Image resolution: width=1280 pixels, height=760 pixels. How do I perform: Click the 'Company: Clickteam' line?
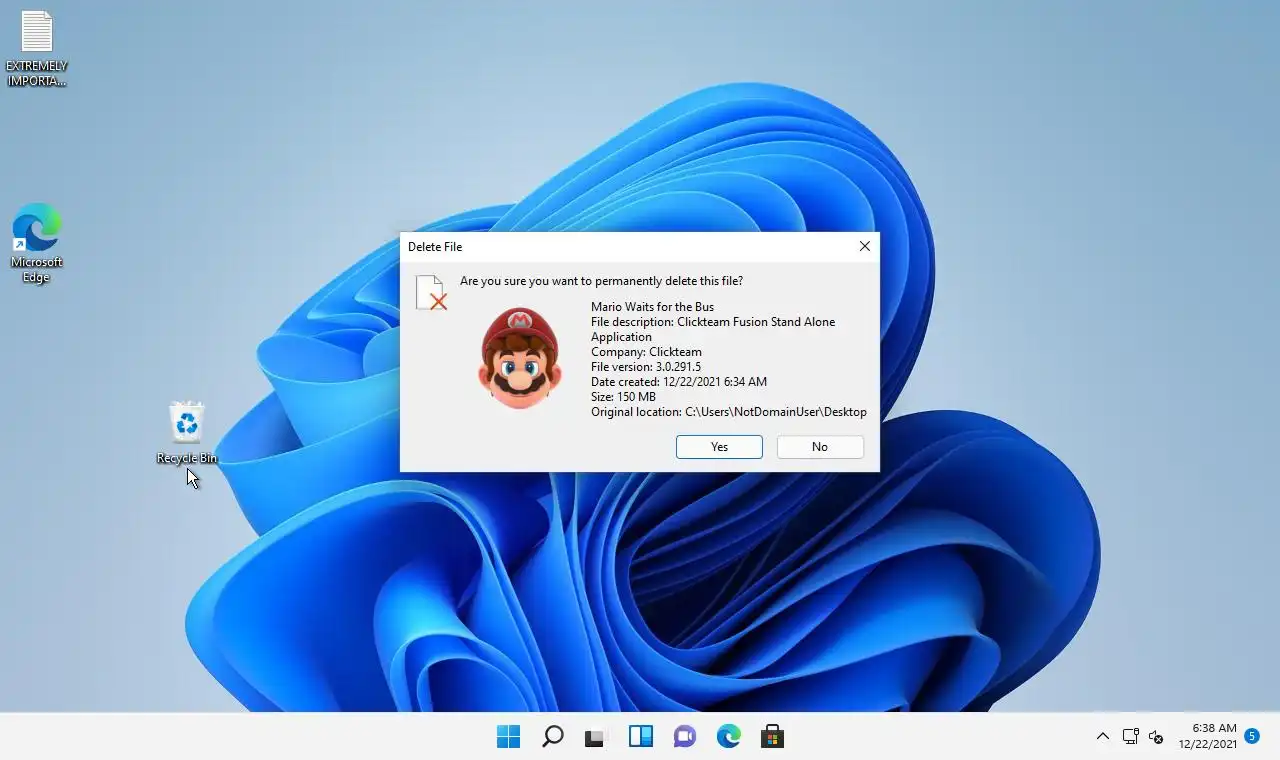click(x=646, y=352)
